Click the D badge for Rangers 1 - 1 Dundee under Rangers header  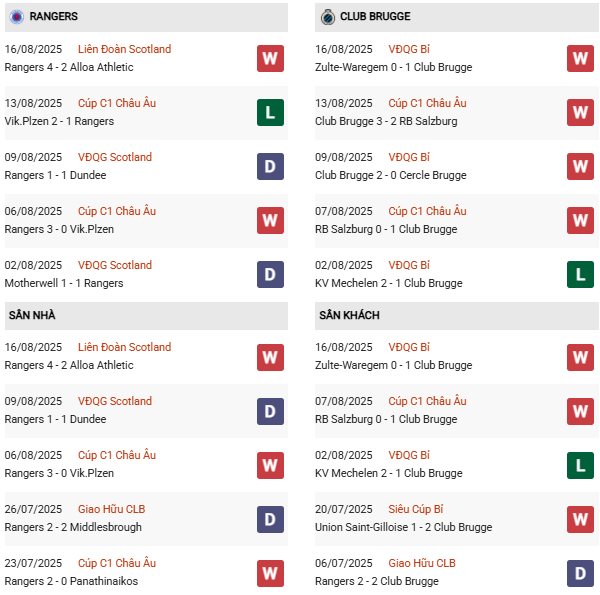(270, 166)
